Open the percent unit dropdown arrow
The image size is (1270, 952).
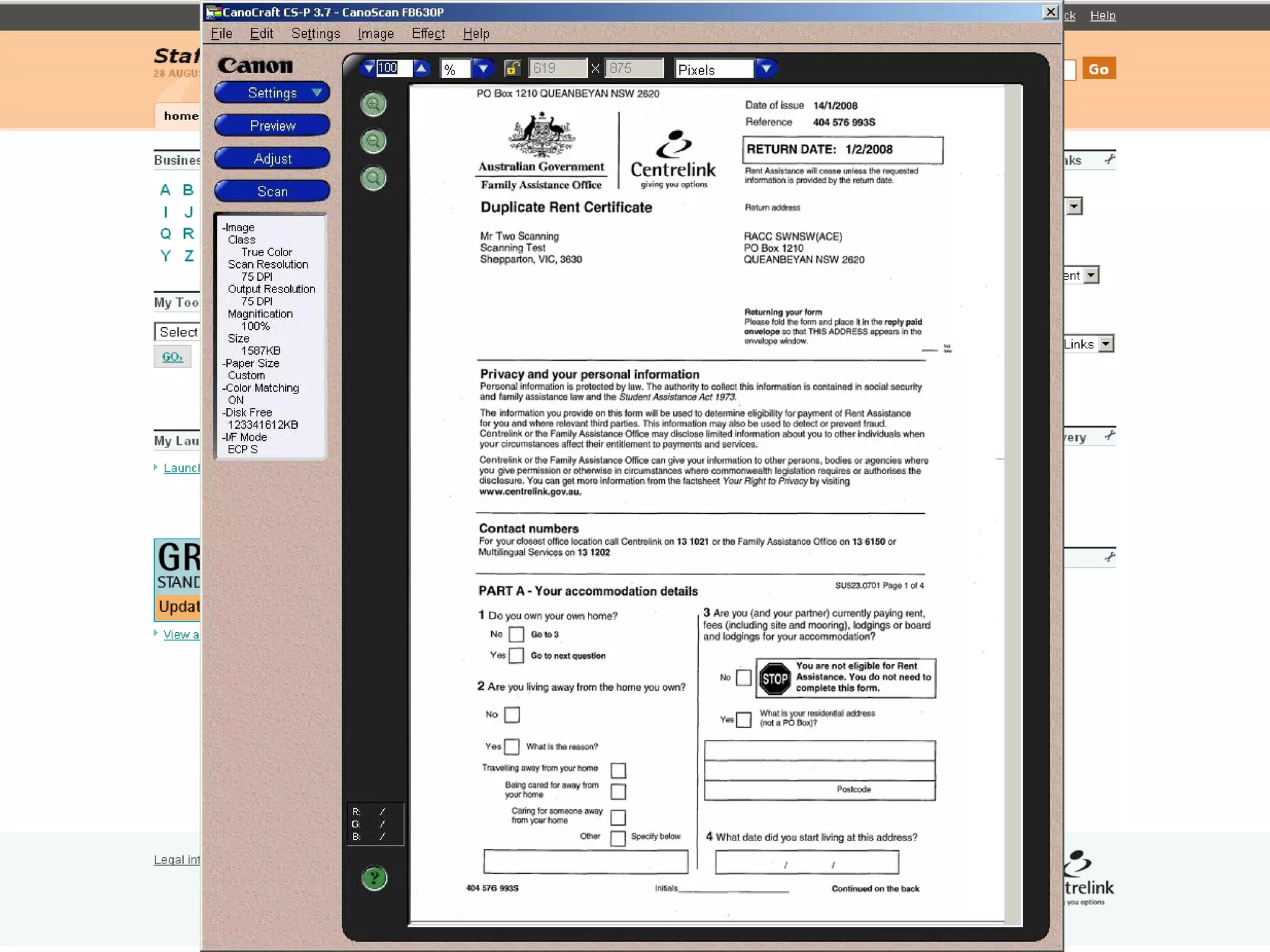point(482,68)
